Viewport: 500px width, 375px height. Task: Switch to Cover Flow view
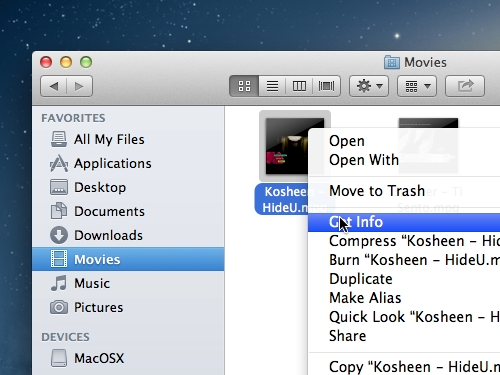[x=326, y=86]
